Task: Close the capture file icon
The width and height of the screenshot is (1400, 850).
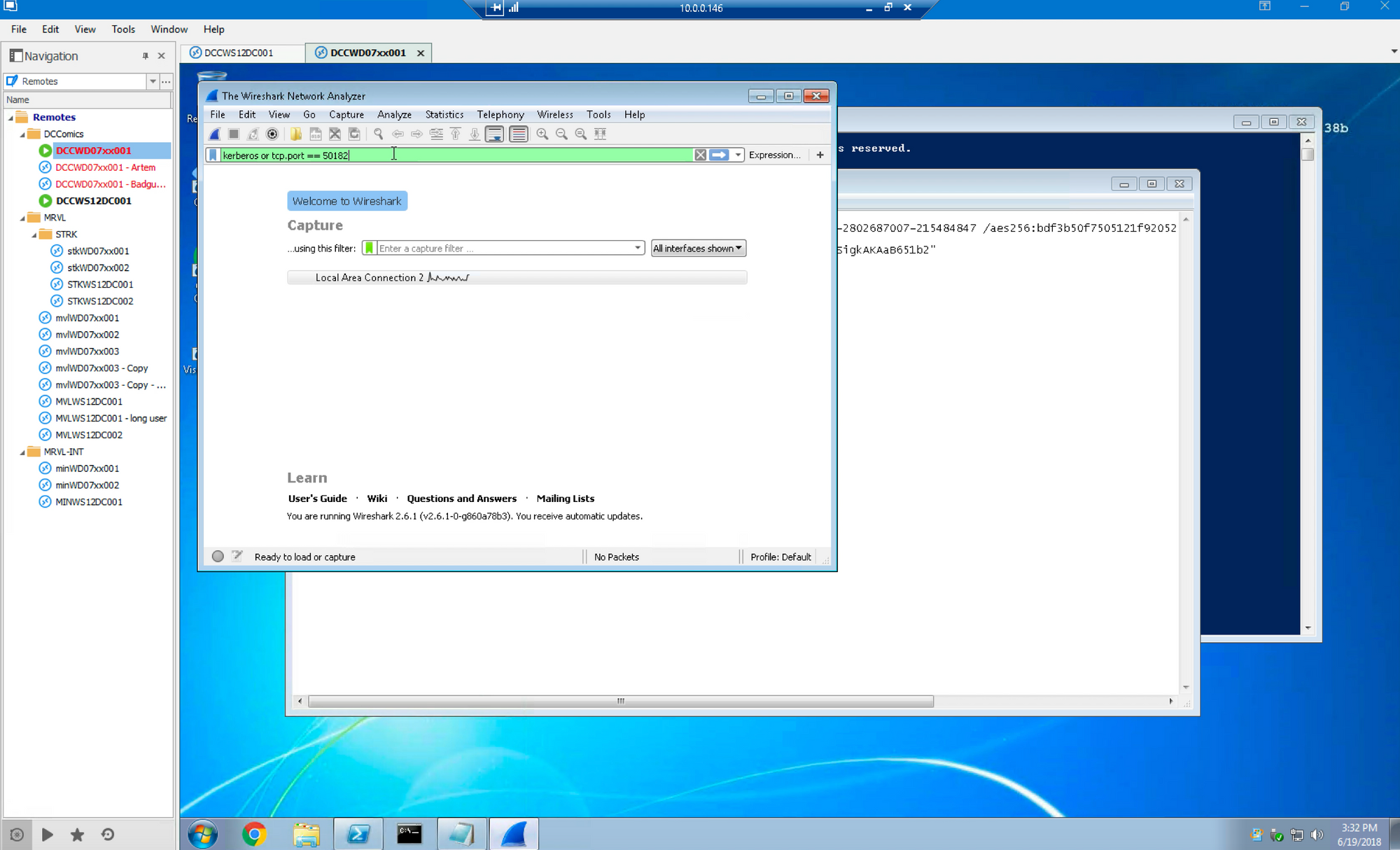Action: pyautogui.click(x=335, y=134)
